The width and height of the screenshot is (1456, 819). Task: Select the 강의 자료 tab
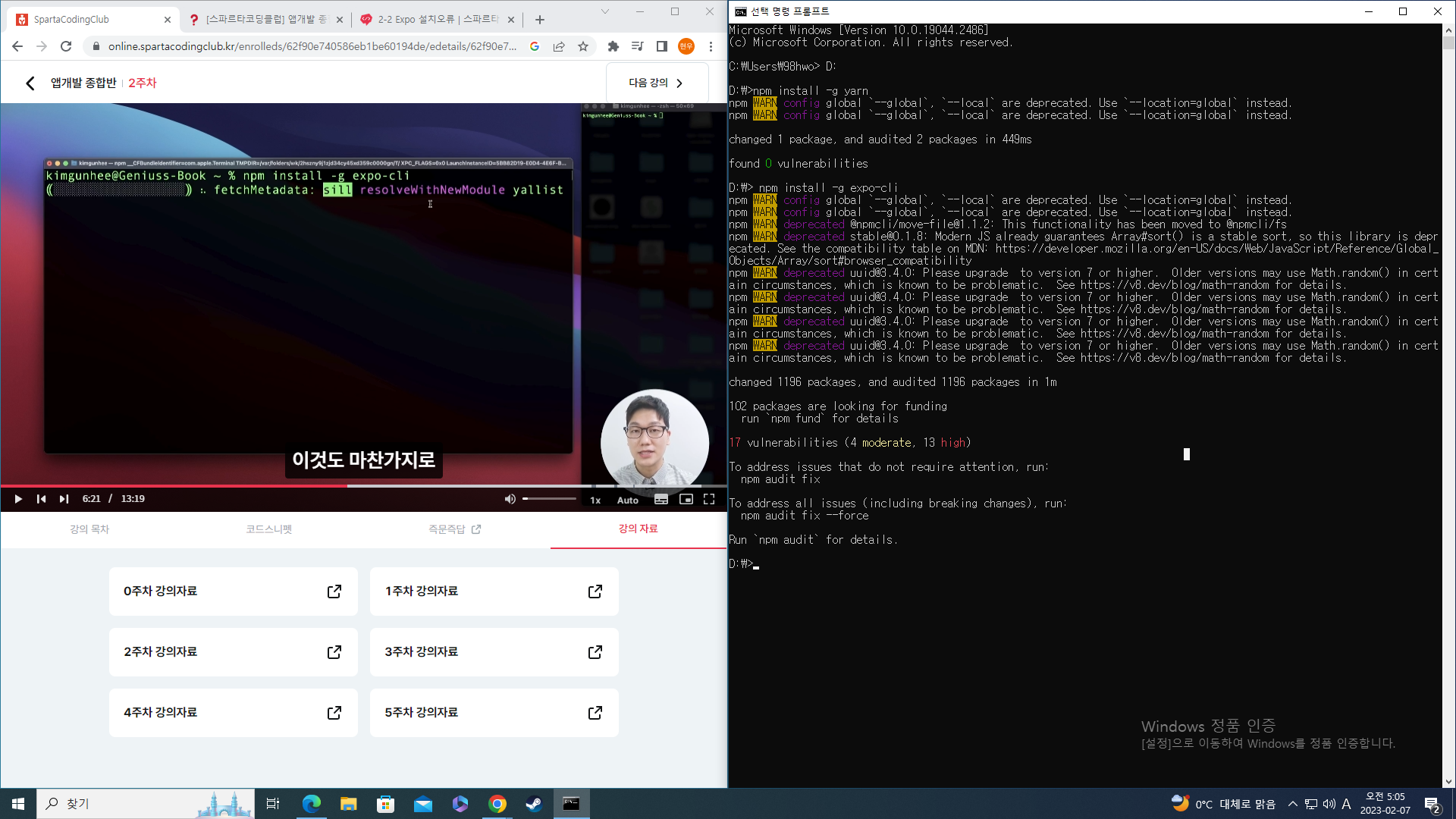click(x=638, y=529)
